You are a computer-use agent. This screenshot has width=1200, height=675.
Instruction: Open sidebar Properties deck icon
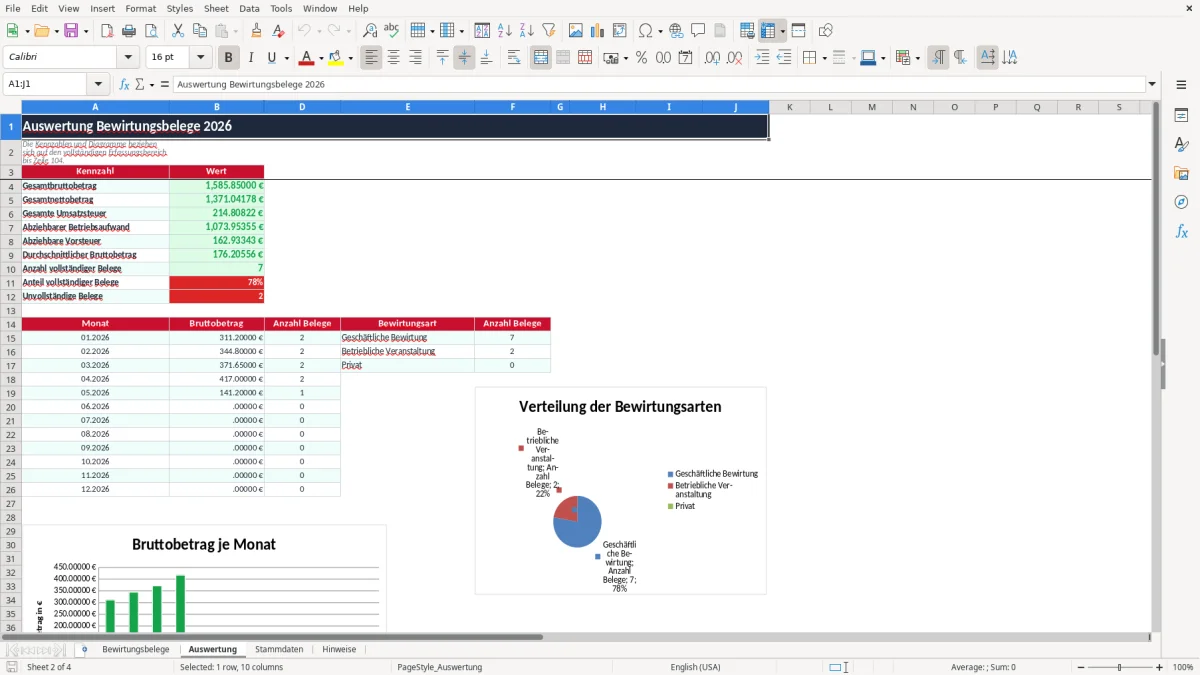pyautogui.click(x=1181, y=116)
